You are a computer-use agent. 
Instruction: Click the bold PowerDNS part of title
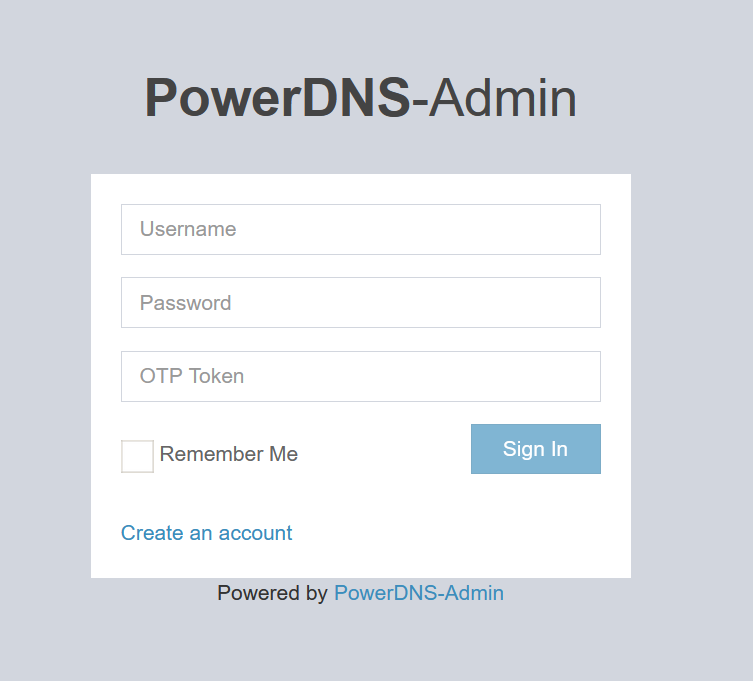[x=278, y=98]
